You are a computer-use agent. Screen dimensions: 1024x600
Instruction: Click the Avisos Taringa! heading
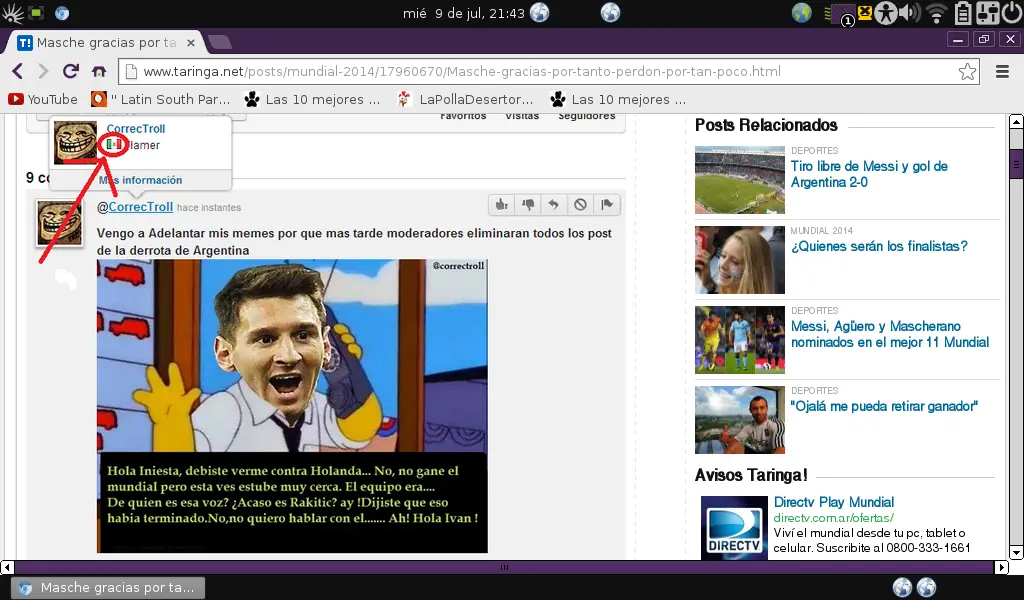coord(751,475)
